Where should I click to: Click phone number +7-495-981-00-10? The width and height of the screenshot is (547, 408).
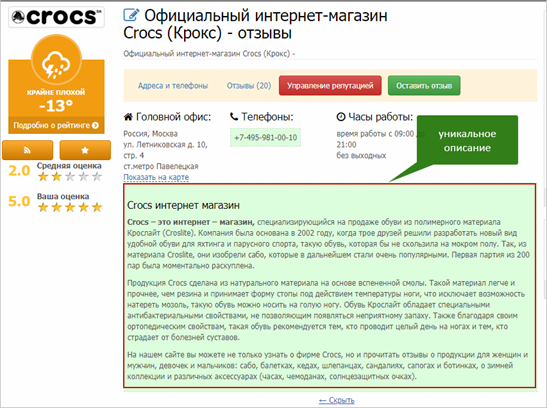tap(265, 137)
